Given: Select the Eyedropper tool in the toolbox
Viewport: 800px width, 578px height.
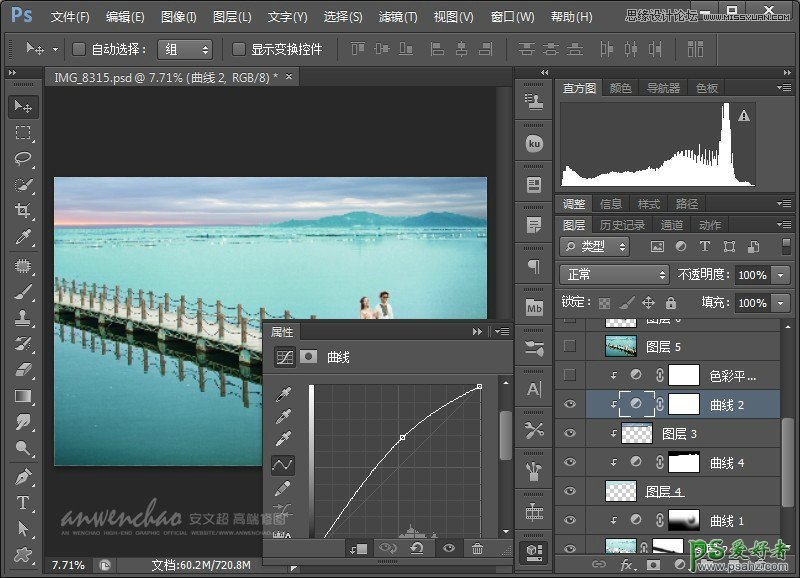Looking at the screenshot, I should (23, 236).
